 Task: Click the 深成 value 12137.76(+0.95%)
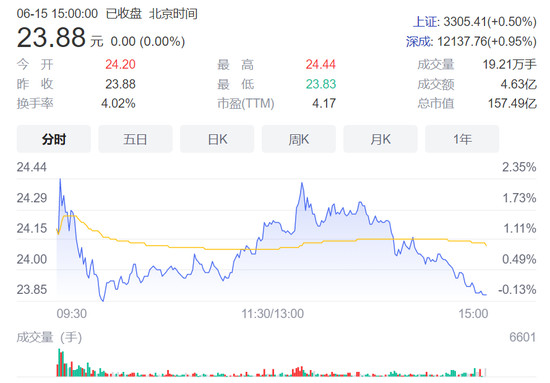[487, 42]
